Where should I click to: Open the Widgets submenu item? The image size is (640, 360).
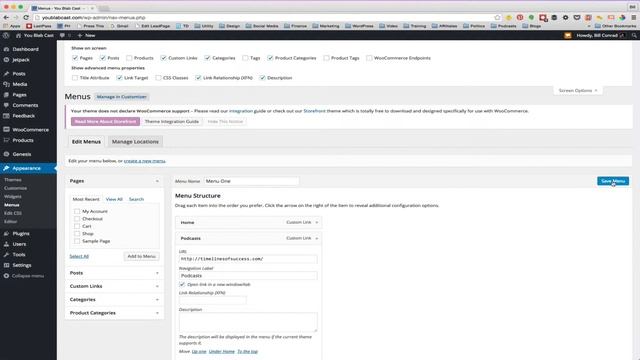pyautogui.click(x=13, y=196)
